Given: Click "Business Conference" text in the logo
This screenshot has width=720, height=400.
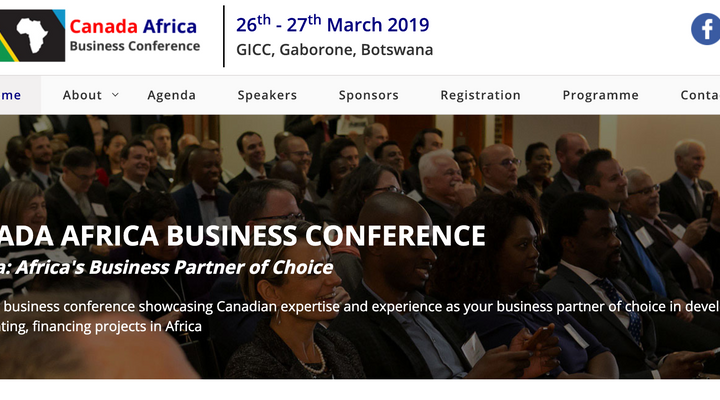Looking at the screenshot, I should (x=134, y=45).
